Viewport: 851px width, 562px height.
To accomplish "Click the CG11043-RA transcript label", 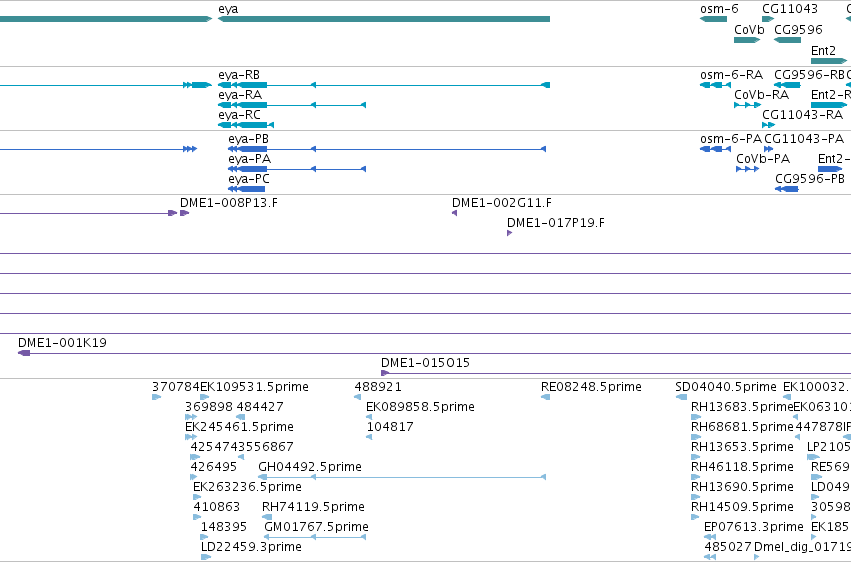I will [x=802, y=115].
